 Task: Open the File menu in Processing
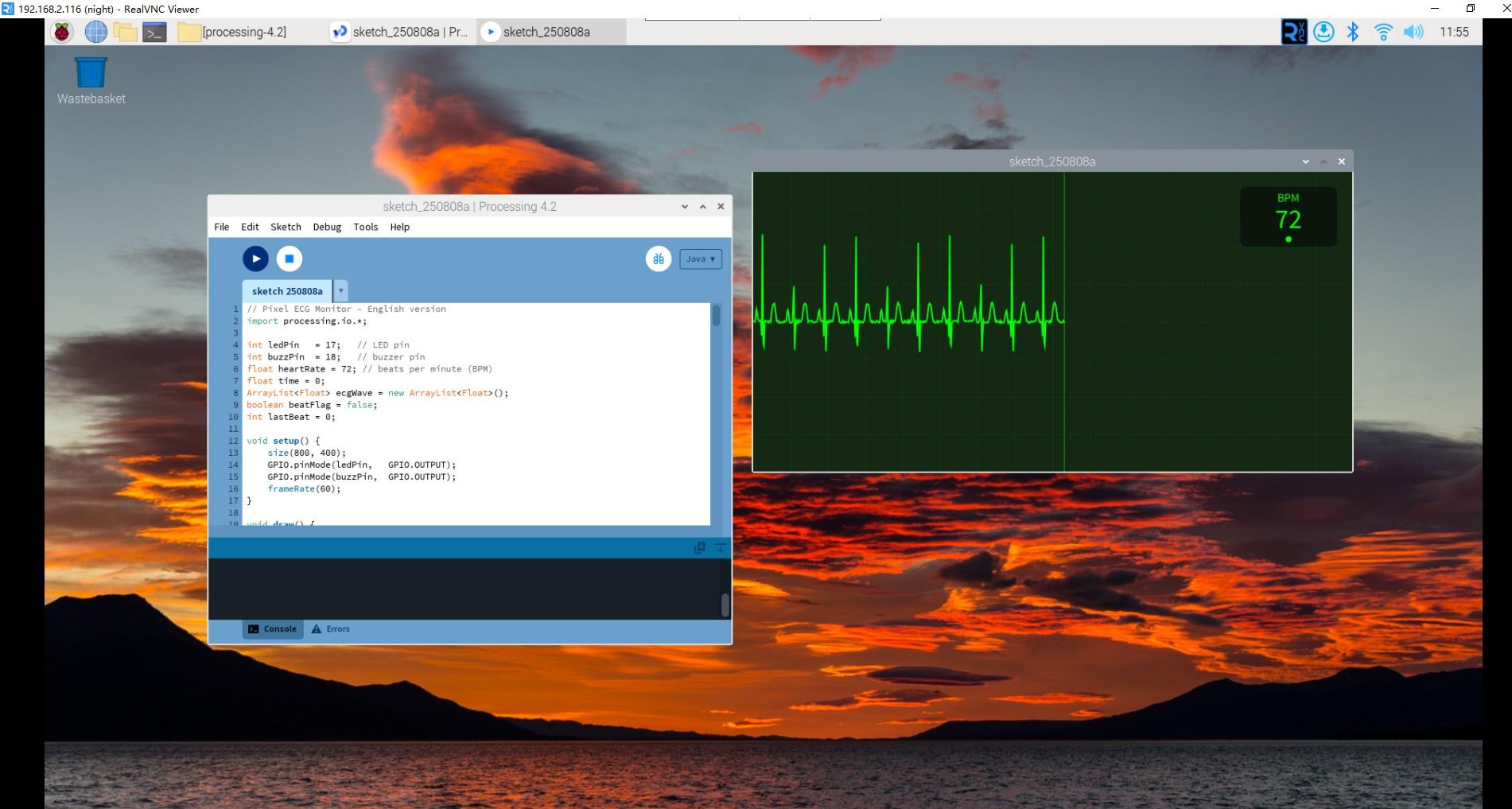pyautogui.click(x=222, y=227)
